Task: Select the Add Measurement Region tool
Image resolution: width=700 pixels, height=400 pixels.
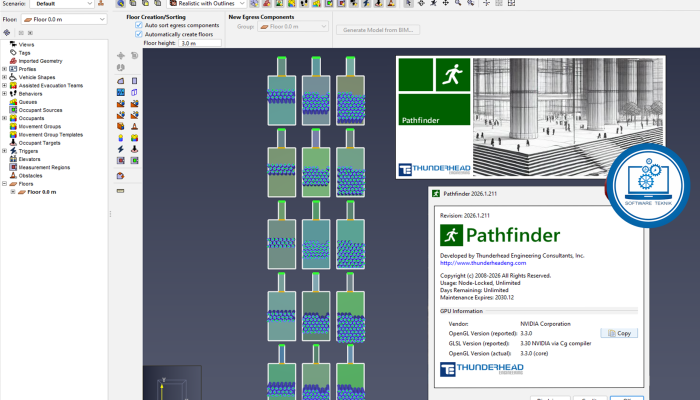Action: pyautogui.click(x=121, y=160)
